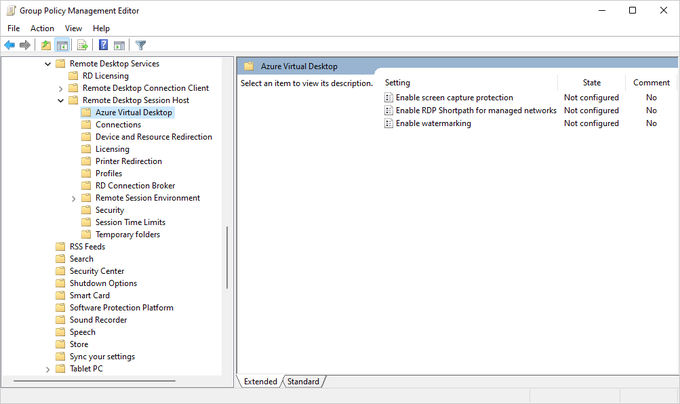The height and width of the screenshot is (404, 680).
Task: Select the Search folder in tree
Action: [x=81, y=259]
